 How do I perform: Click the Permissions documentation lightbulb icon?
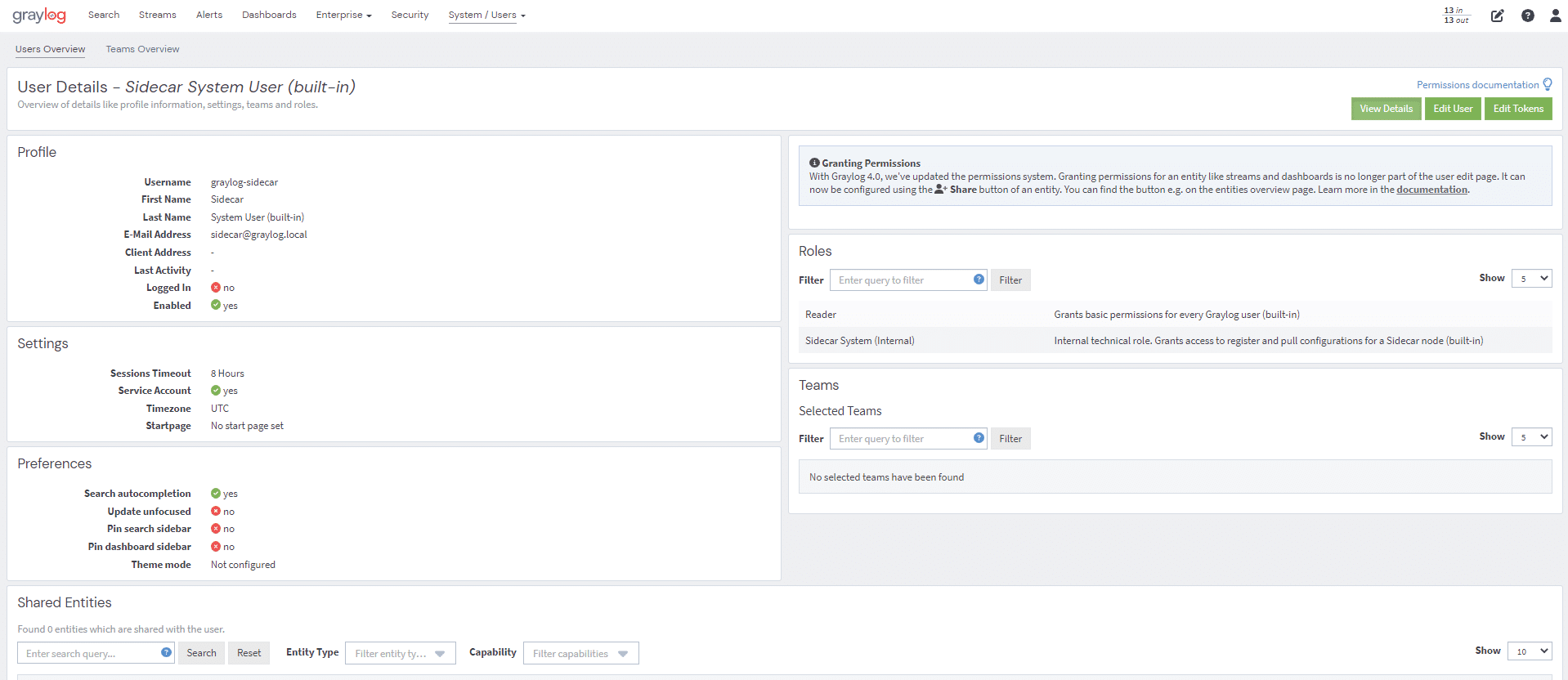1547,84
